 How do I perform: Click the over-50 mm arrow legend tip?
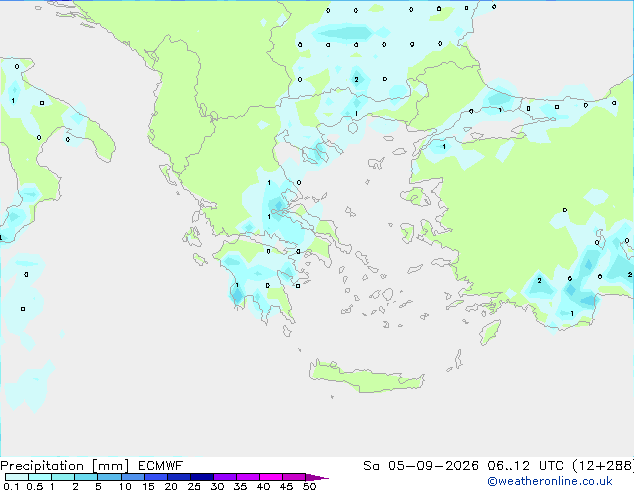(x=317, y=477)
